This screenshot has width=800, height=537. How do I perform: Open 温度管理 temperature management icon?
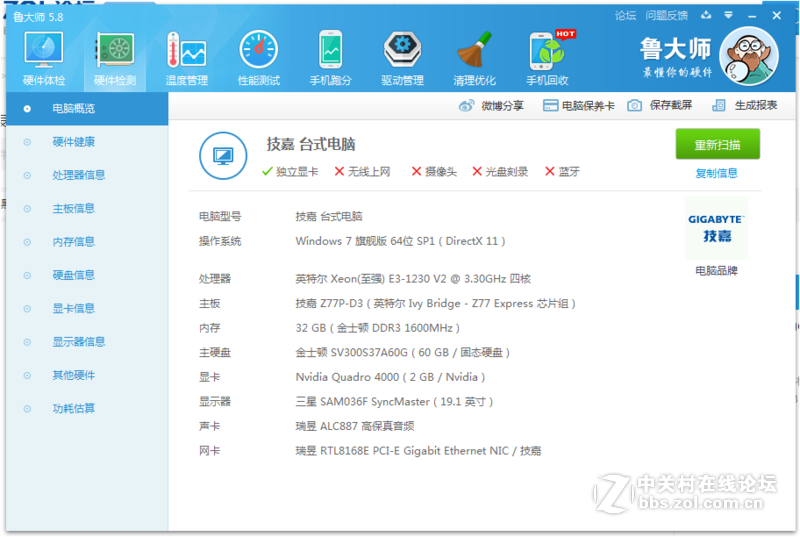[x=187, y=58]
